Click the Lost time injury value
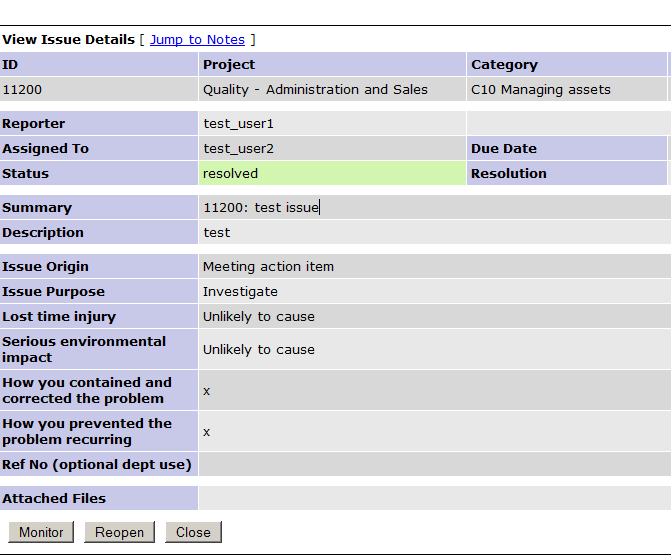 (x=258, y=316)
